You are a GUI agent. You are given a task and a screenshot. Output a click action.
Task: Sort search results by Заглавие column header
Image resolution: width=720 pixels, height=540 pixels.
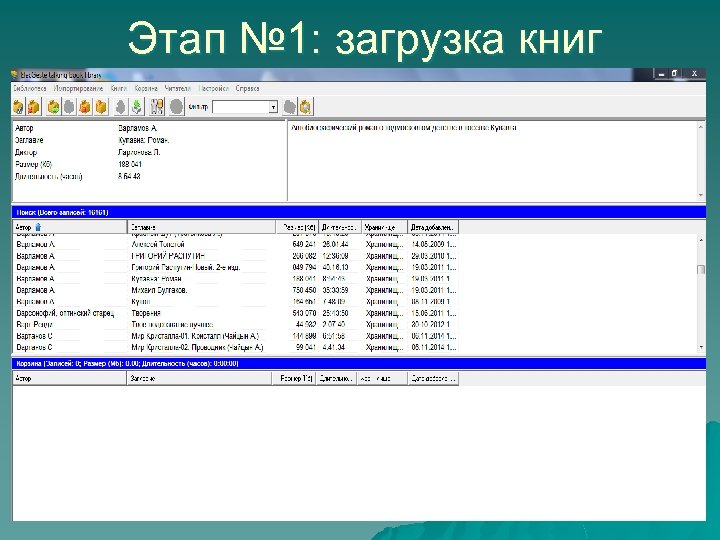(202, 227)
